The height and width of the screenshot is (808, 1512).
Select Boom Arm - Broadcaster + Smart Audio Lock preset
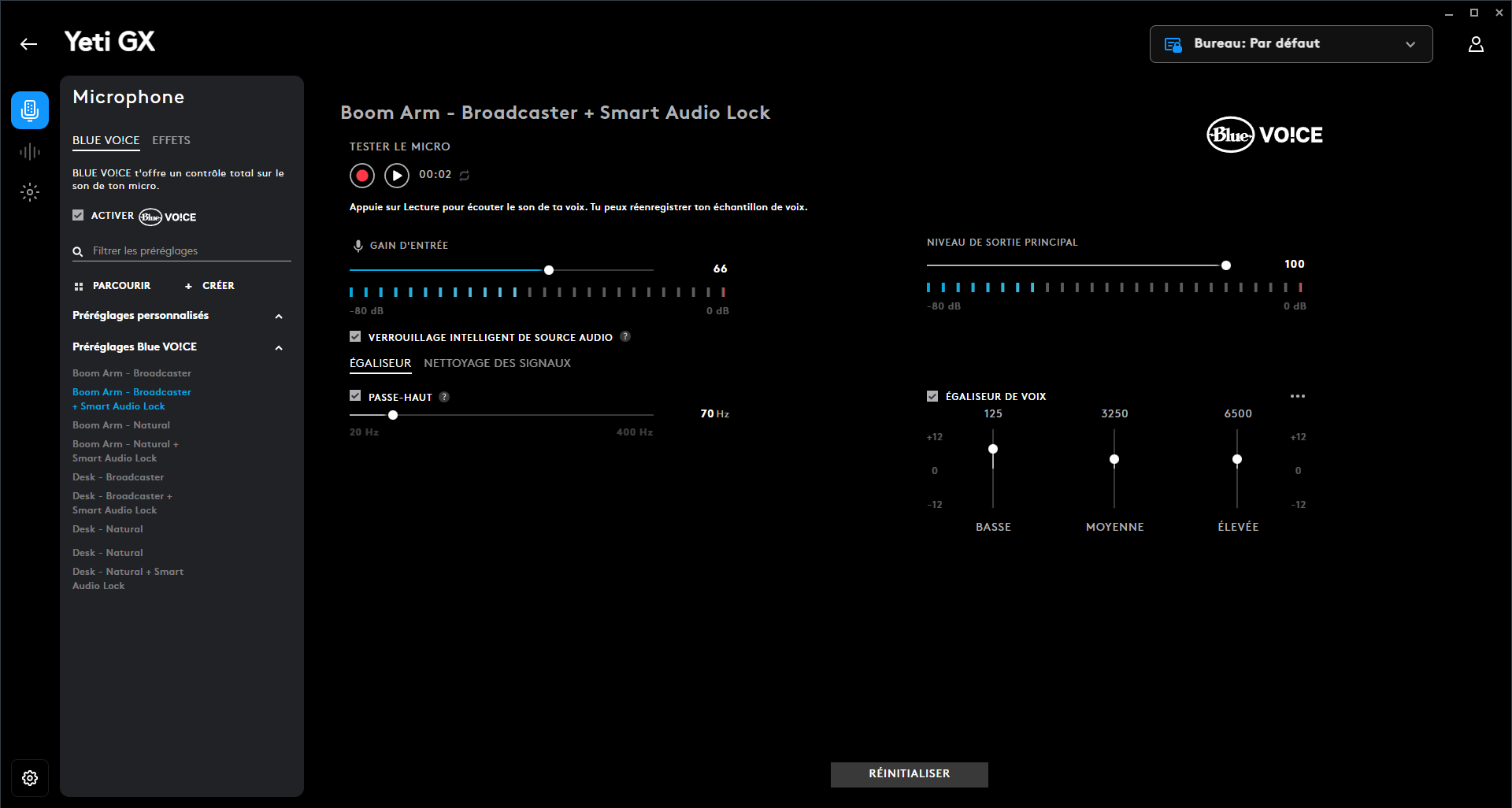tap(132, 399)
